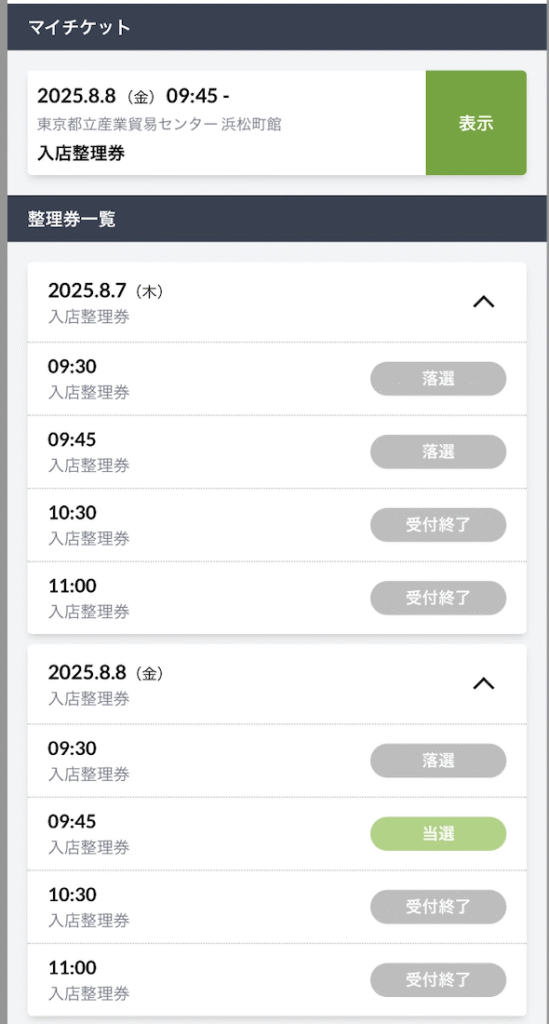Click 落選 badge for 8.8 09:30
Screen dimensions: 549x1024
point(438,761)
